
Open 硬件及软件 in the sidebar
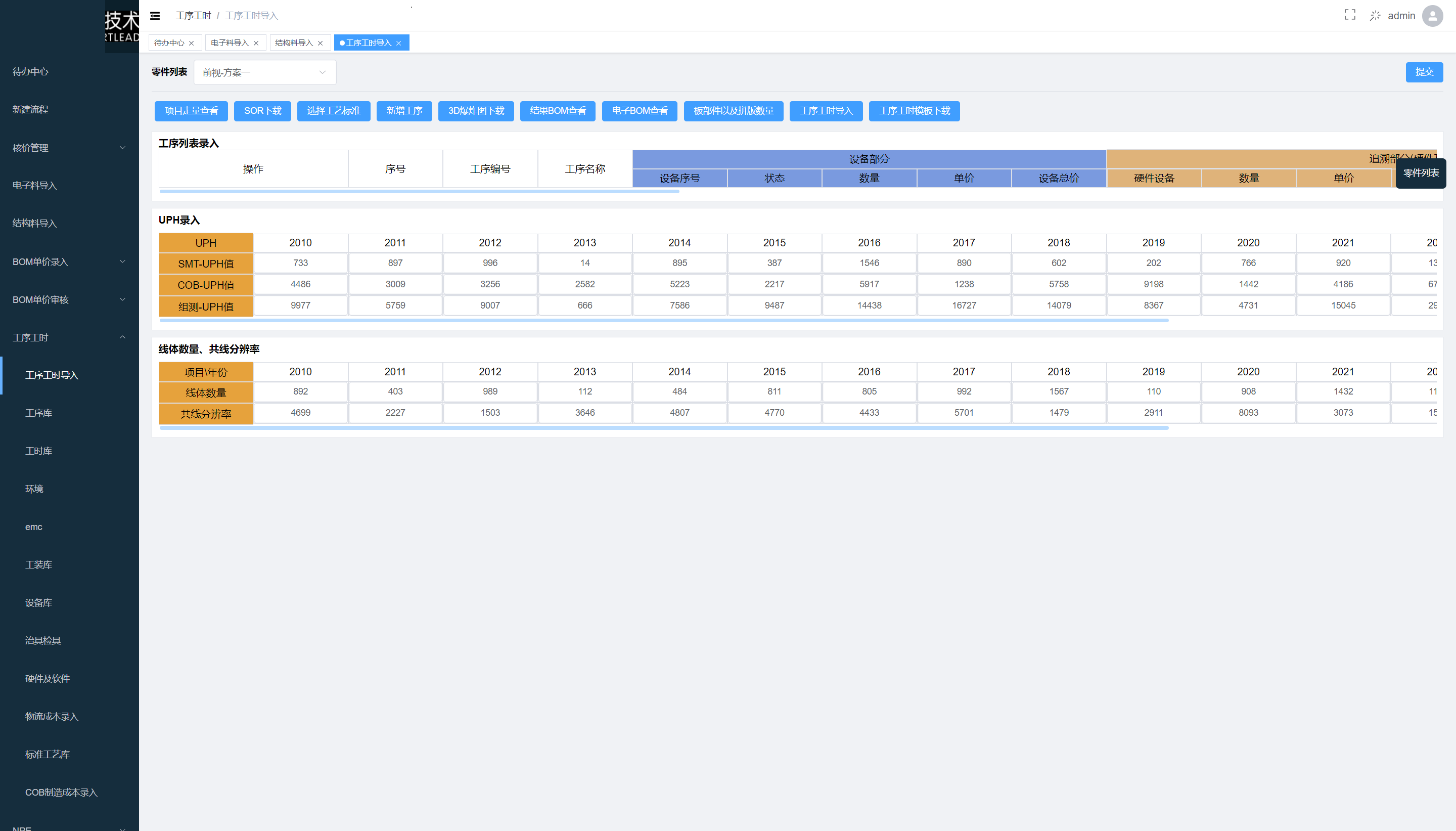[69, 679]
